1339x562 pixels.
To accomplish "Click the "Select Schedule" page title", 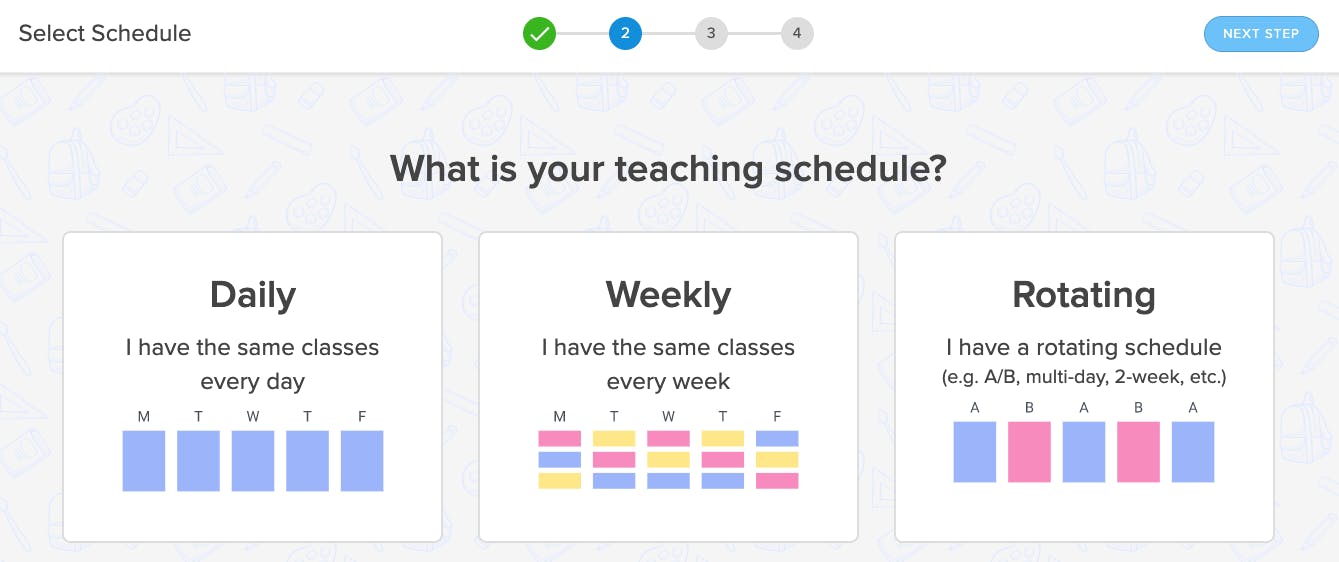I will tap(105, 34).
